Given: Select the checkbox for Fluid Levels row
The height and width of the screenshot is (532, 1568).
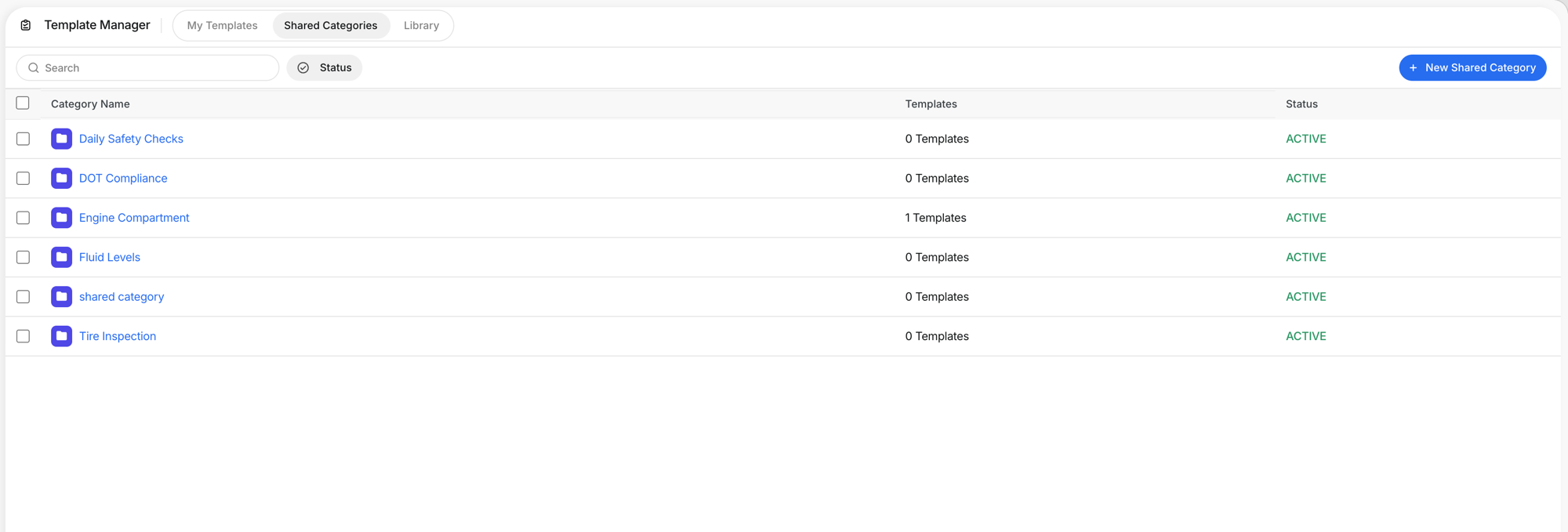Looking at the screenshot, I should click(23, 257).
